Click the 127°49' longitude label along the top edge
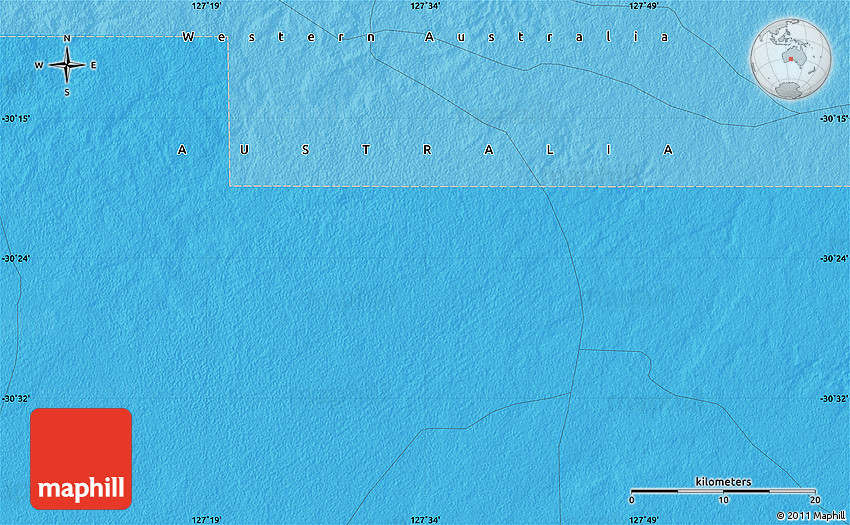The height and width of the screenshot is (525, 850). point(643,6)
